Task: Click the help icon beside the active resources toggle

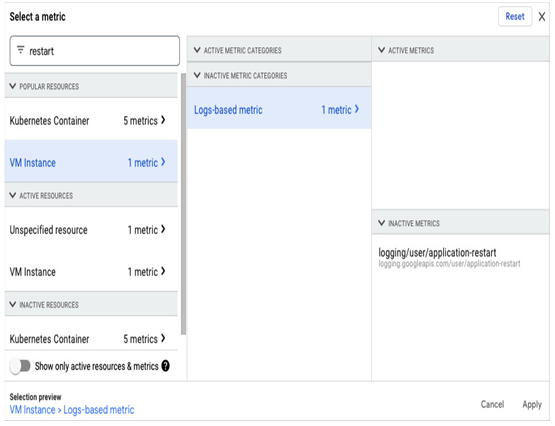Action: pyautogui.click(x=165, y=365)
